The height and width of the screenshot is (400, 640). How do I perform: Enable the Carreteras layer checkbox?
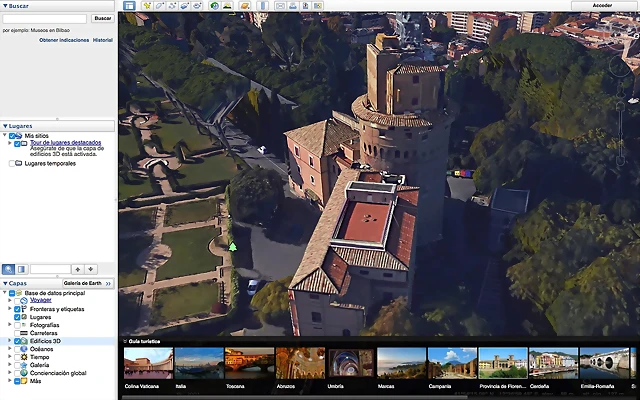click(x=17, y=333)
